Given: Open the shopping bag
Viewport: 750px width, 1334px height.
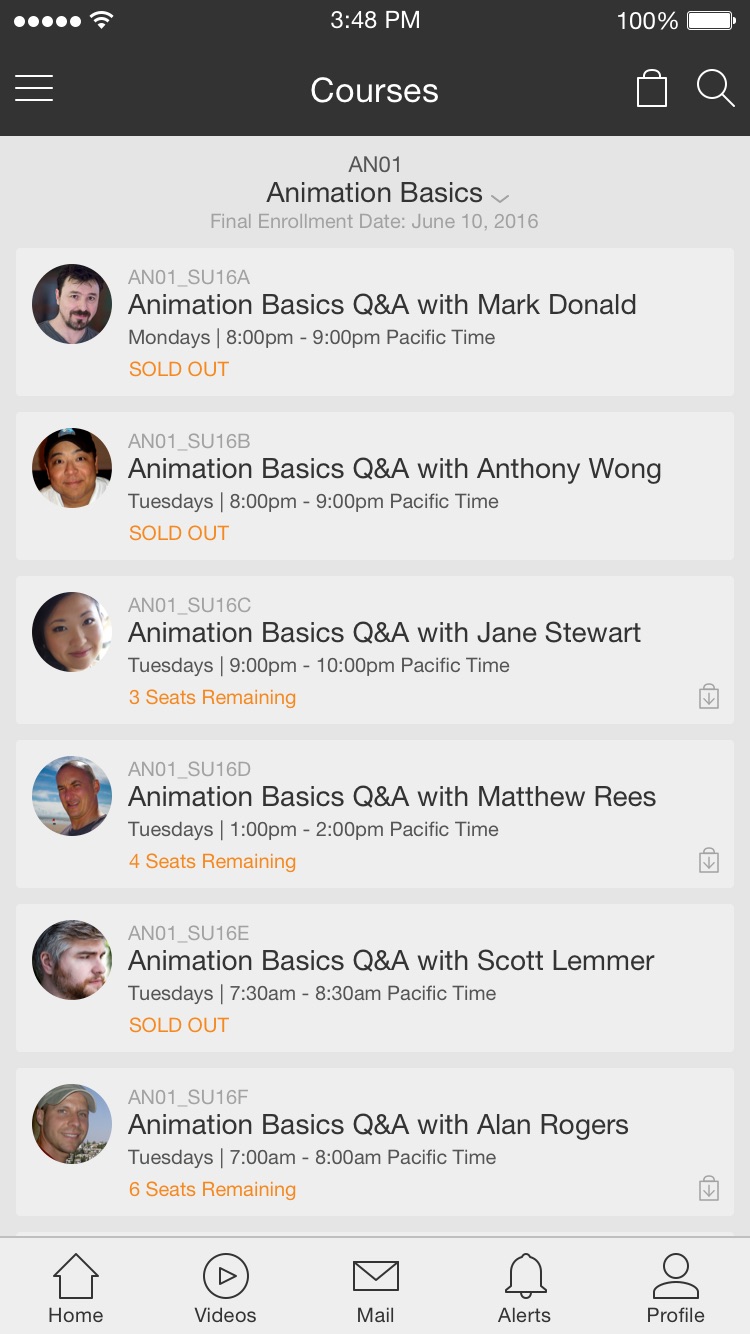Looking at the screenshot, I should [652, 88].
